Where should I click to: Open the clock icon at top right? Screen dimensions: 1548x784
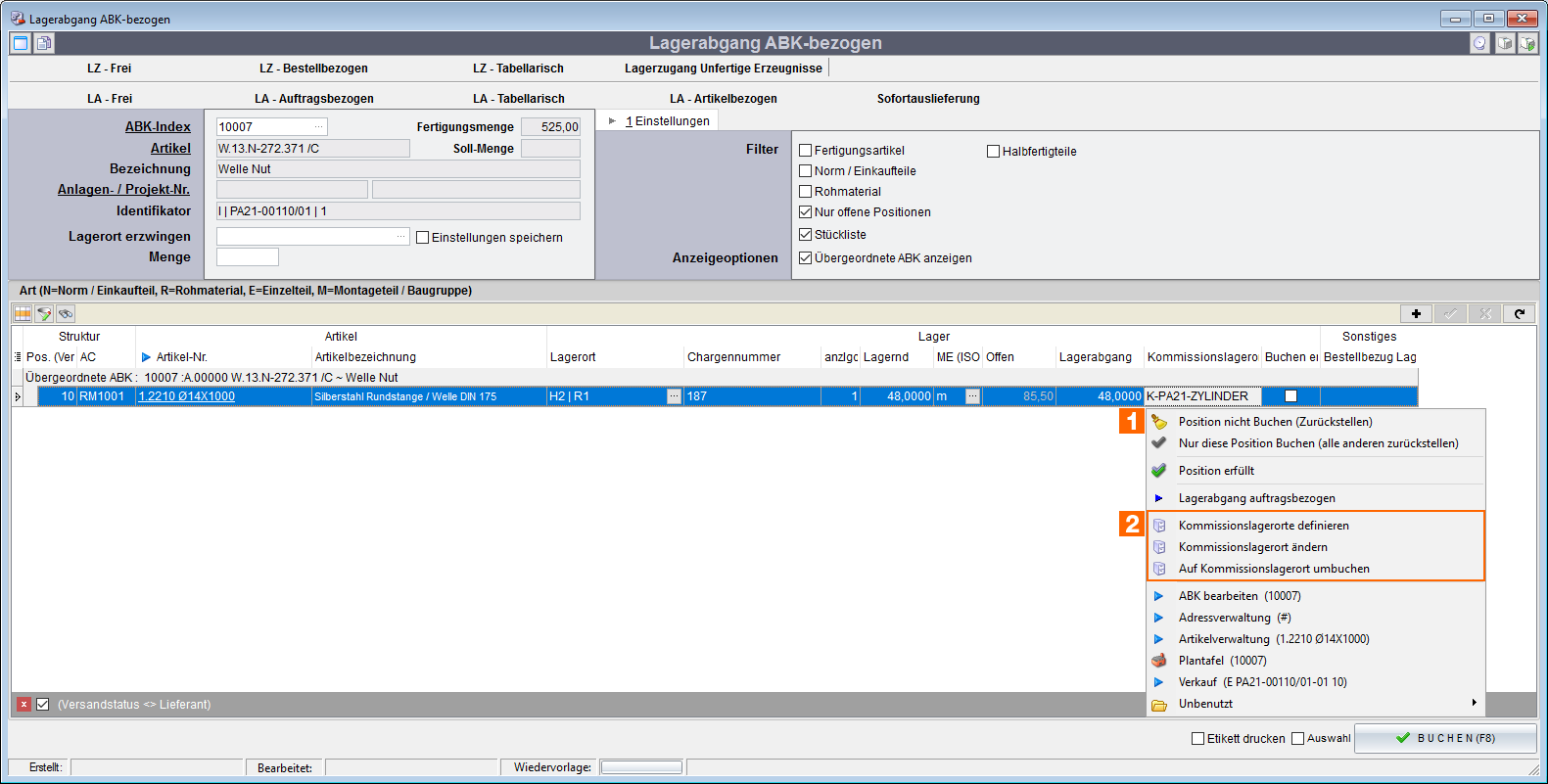(1479, 43)
